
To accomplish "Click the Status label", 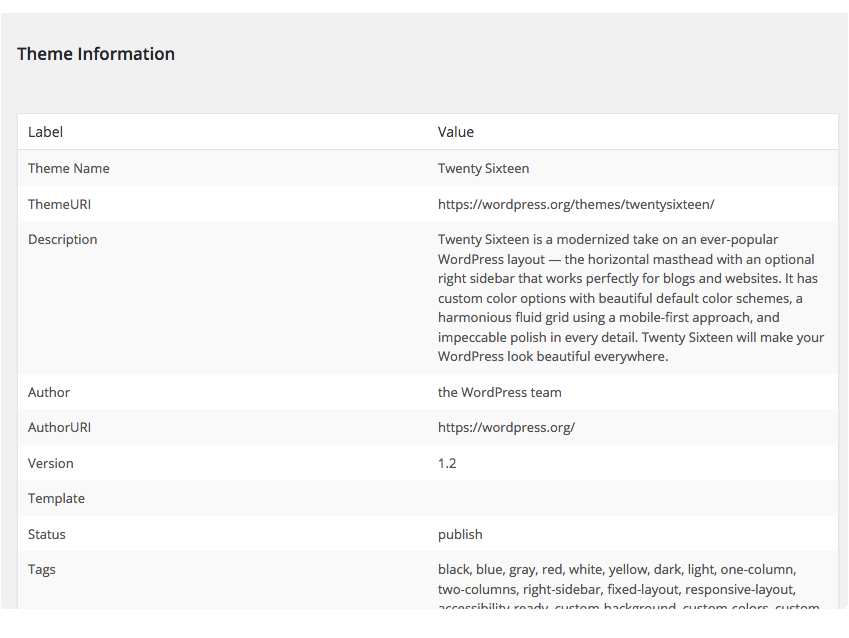I will pos(47,534).
